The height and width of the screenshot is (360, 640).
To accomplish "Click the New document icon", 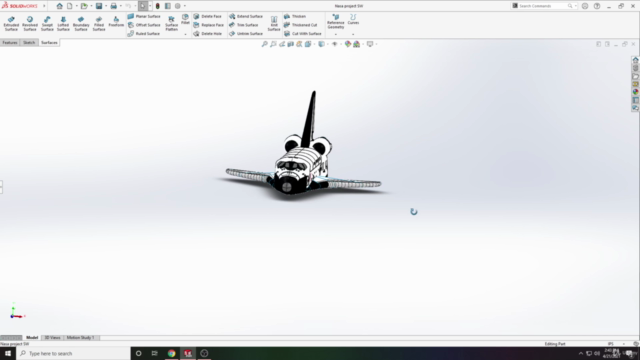I will [70, 6].
